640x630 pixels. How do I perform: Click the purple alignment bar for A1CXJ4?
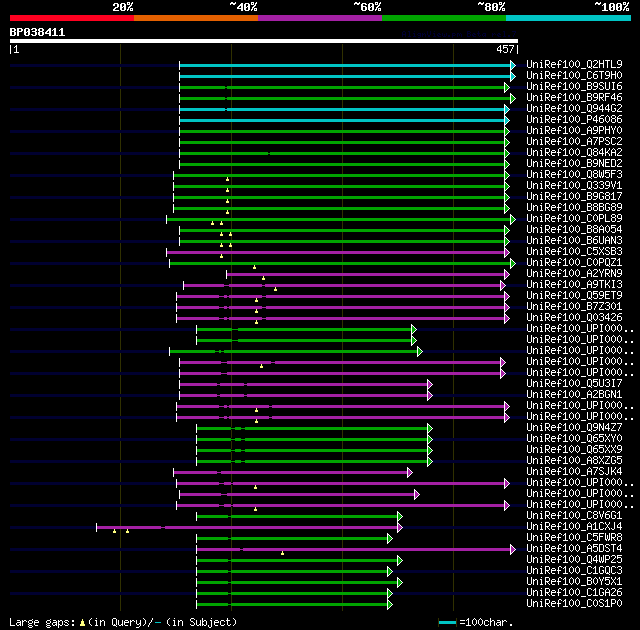pos(247,528)
